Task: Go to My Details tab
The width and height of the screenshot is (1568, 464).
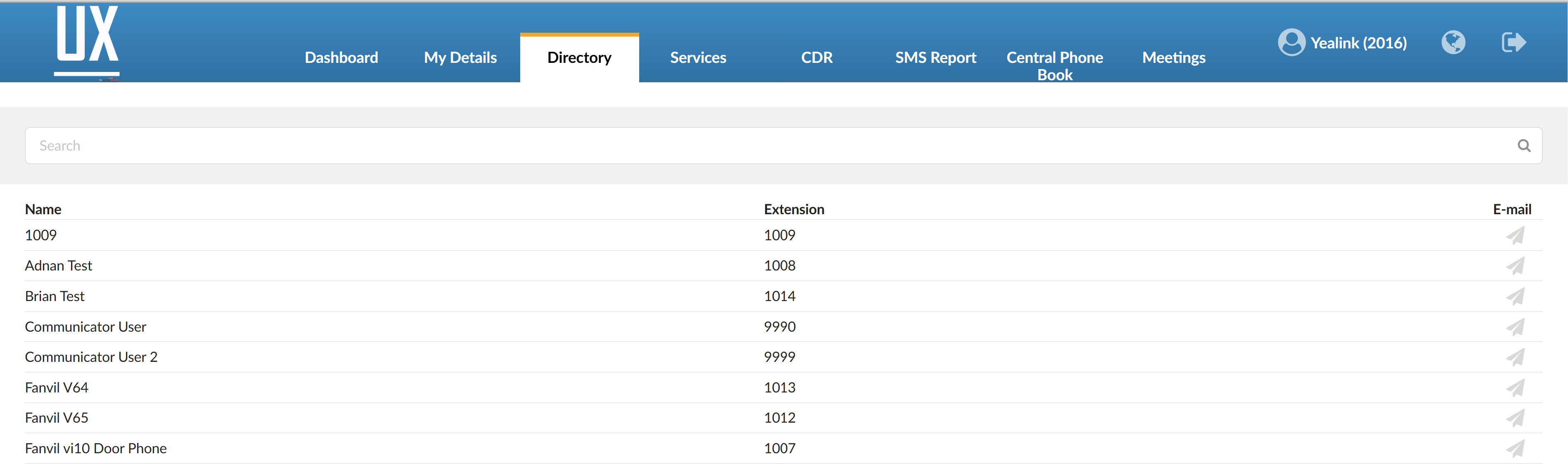Action: click(x=460, y=57)
